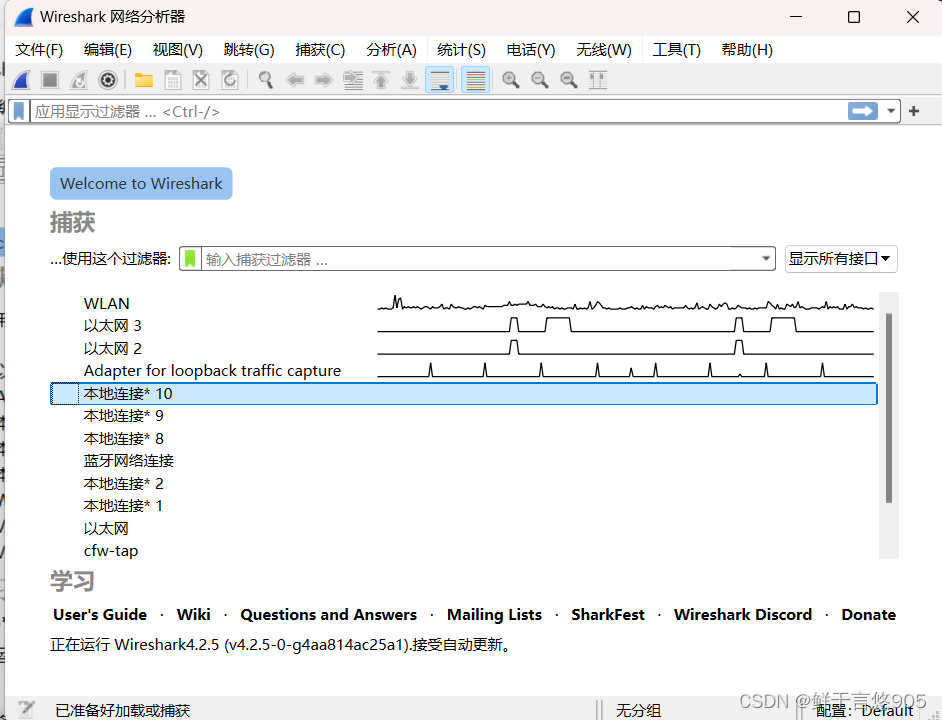Viewport: 942px width, 720px height.
Task: Jump to last packet icon
Action: click(410, 80)
